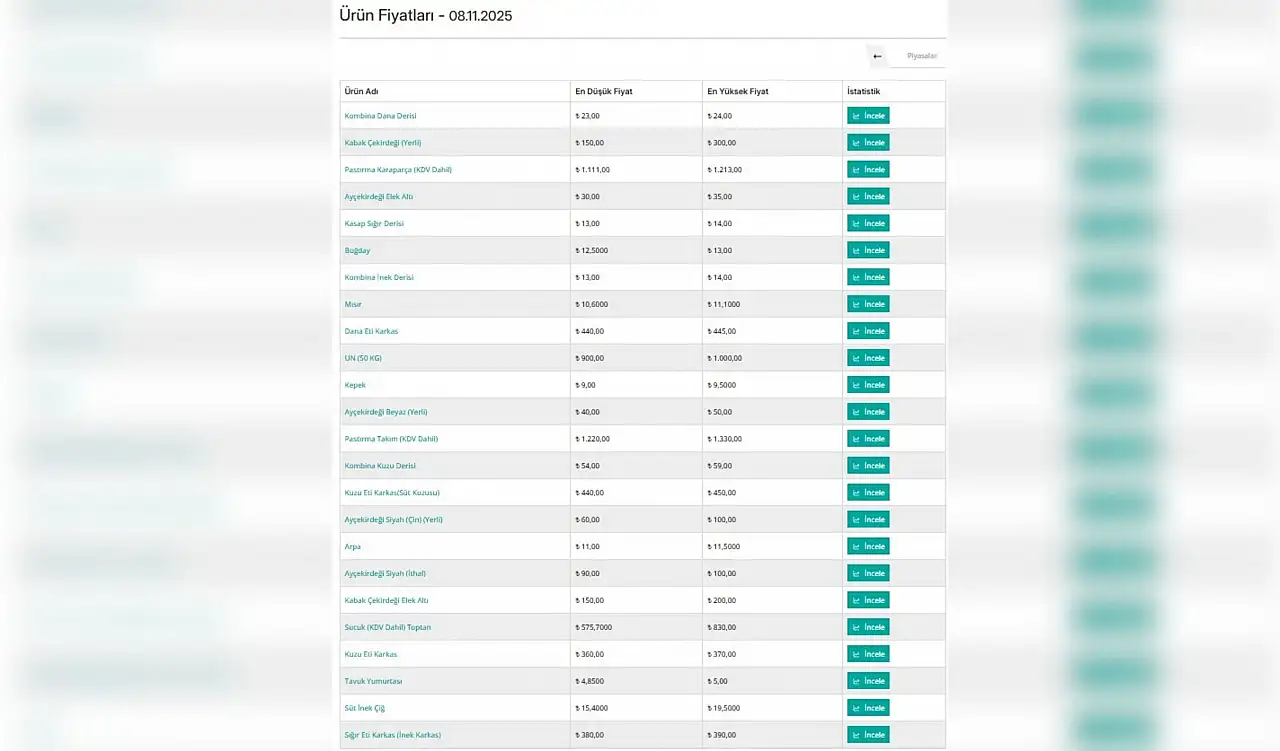Open Ayçekirdeği Siyah (İthal) product link
This screenshot has height=751, width=1280.
pyautogui.click(x=385, y=573)
